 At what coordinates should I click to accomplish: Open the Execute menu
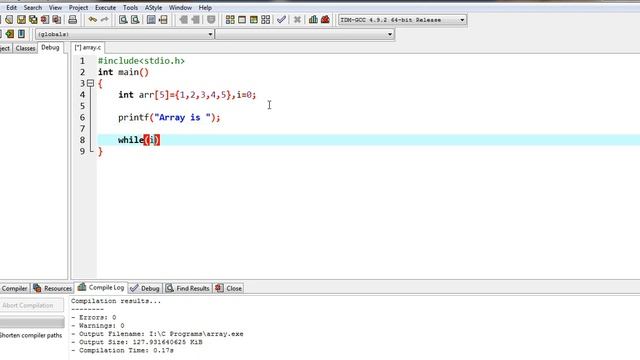point(105,7)
